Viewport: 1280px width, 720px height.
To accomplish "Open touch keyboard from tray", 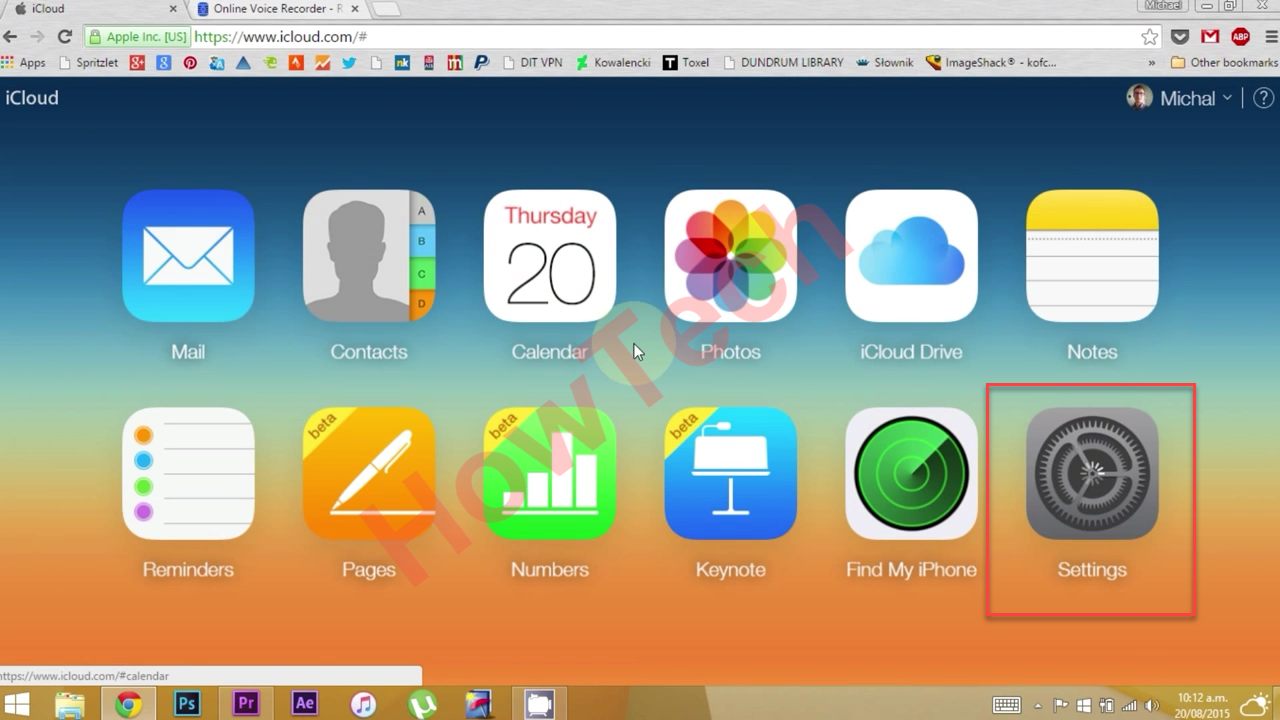I will point(1006,705).
